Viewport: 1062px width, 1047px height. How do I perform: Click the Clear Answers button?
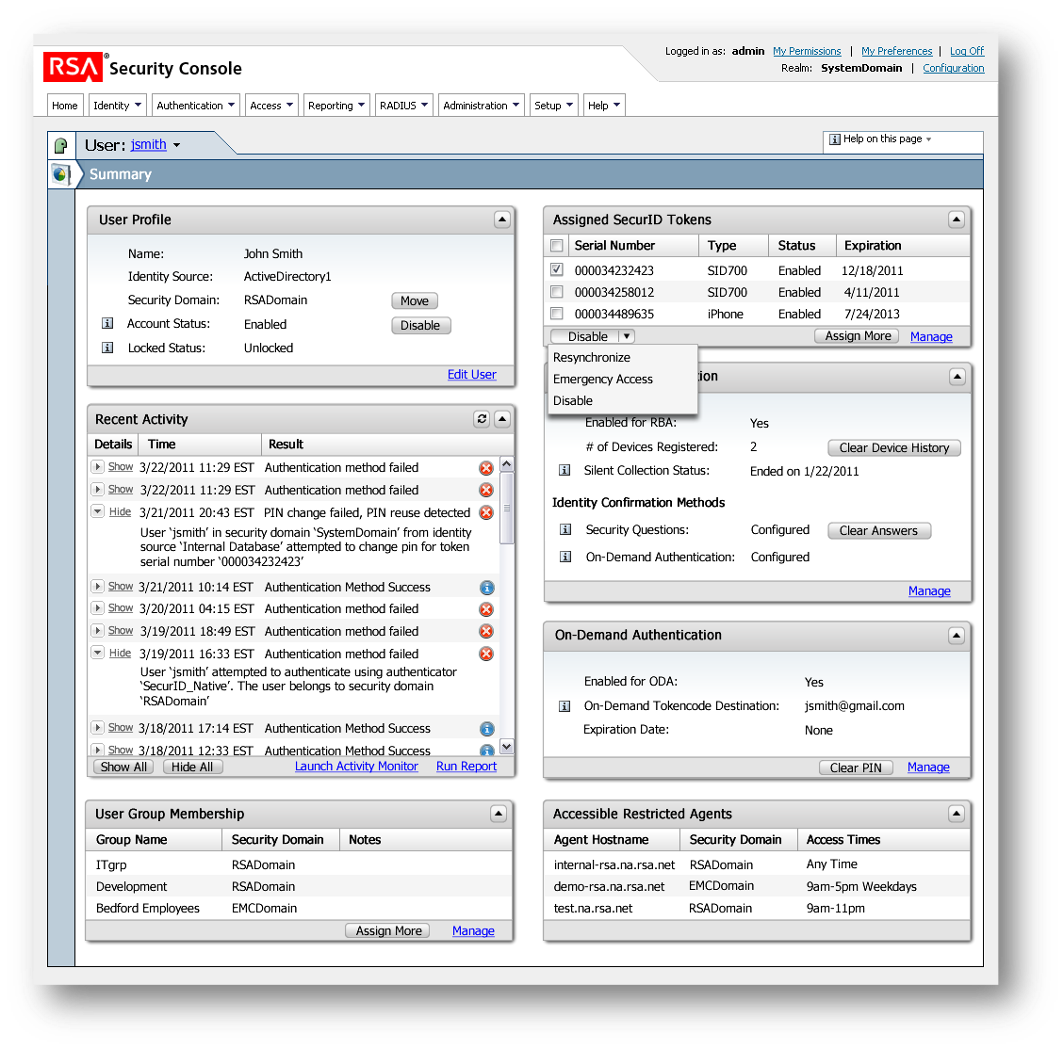click(879, 531)
